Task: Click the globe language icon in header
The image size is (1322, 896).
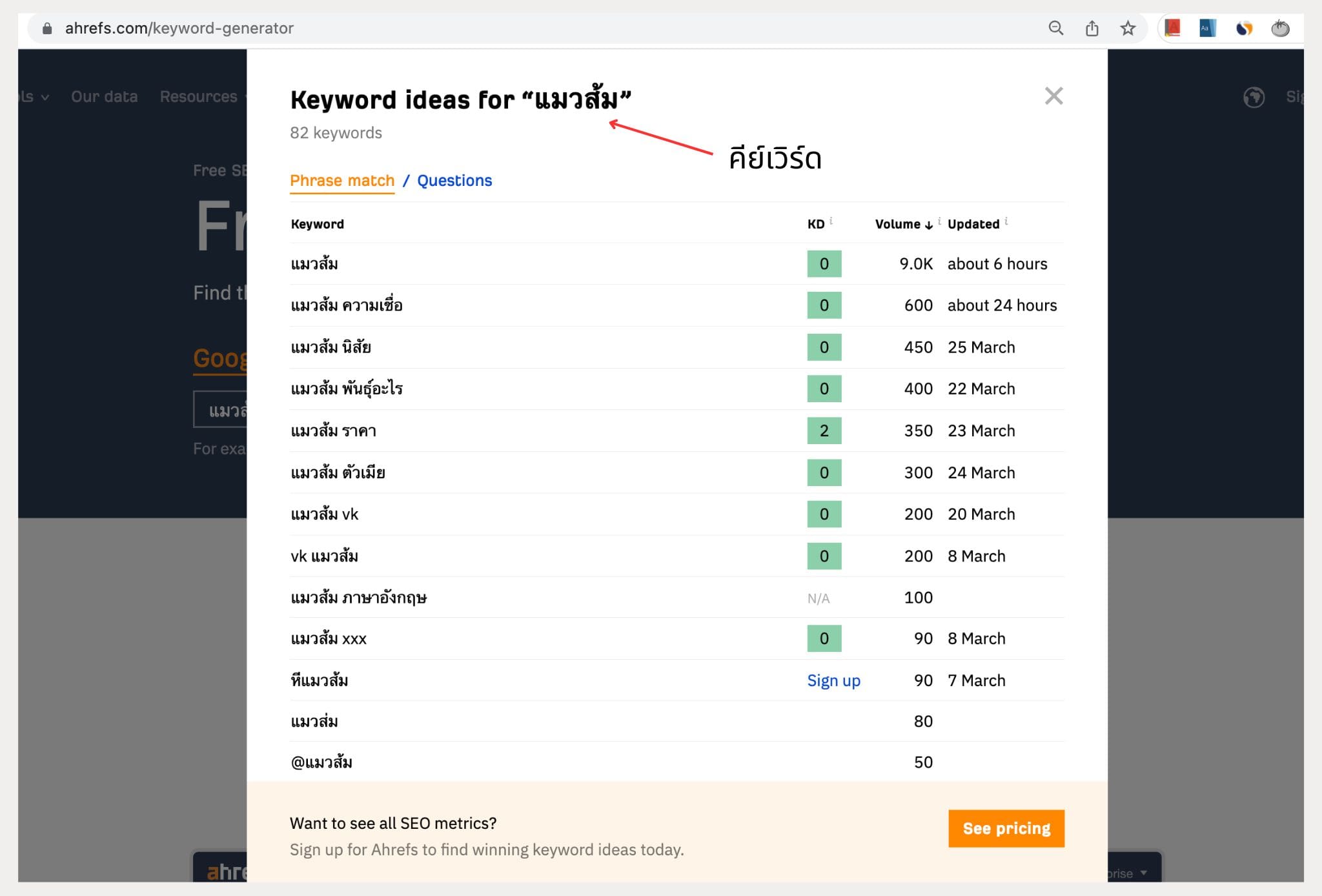Action: [1254, 97]
